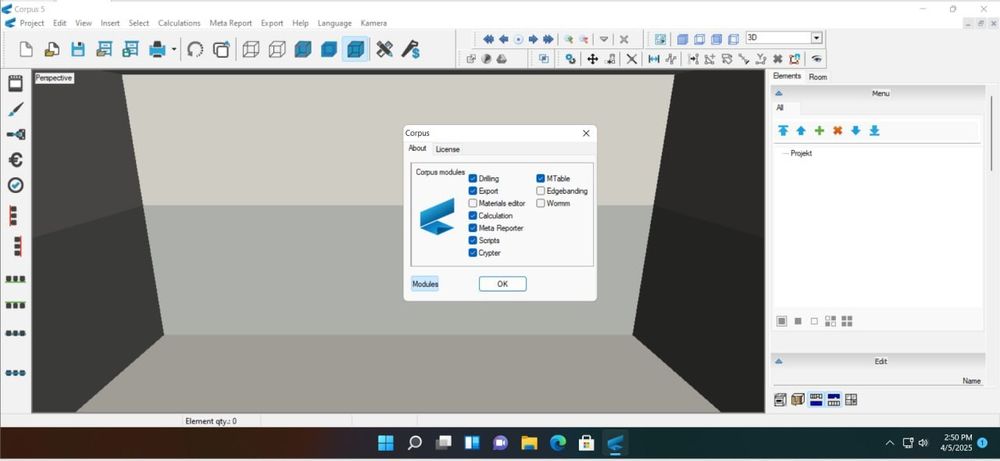
Task: Open the Windows Start menu
Action: pyautogui.click(x=386, y=443)
